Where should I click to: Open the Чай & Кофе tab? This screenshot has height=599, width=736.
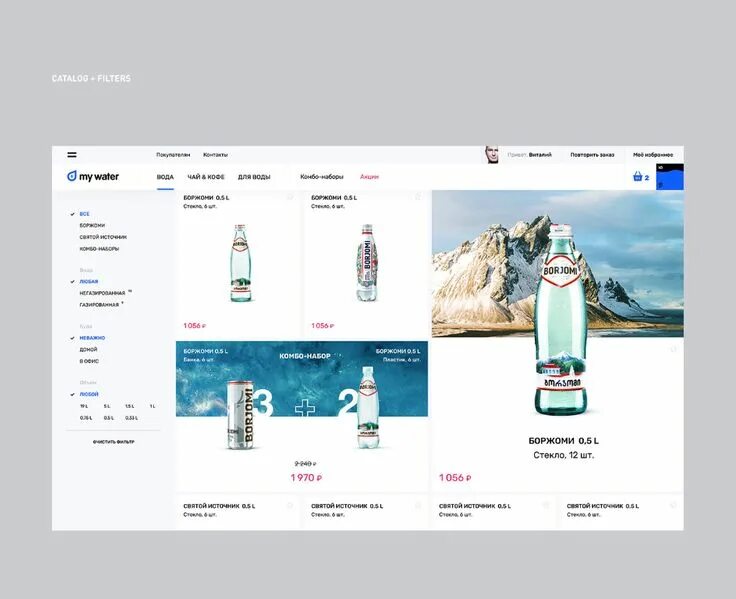(x=206, y=177)
